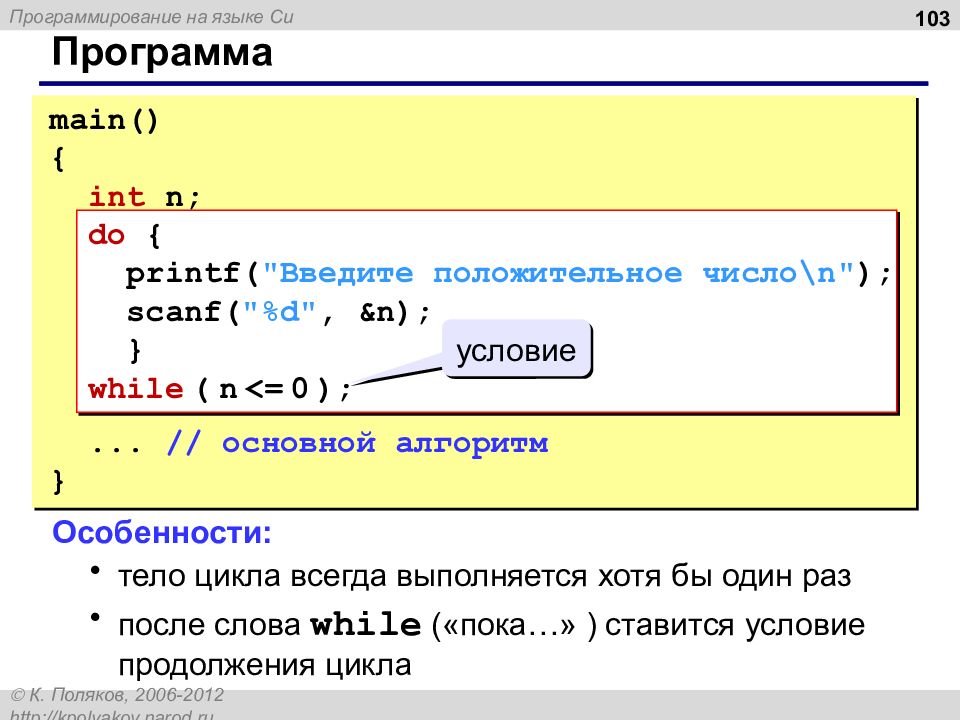Click the header text "Программирование на языке Си"
This screenshot has width=960, height=720.
152,17
